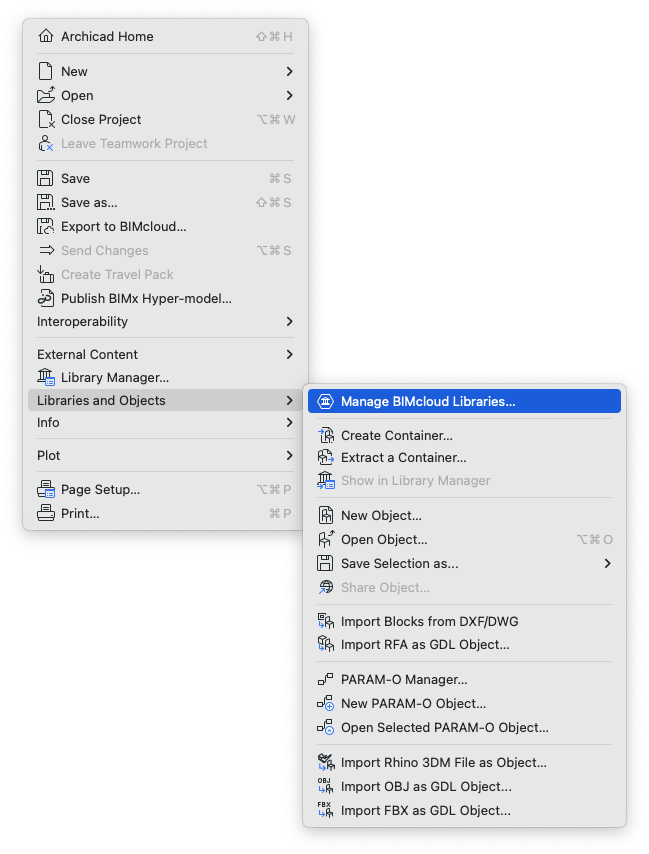
Task: Click the Import RFA as GDL icon
Action: (x=326, y=644)
